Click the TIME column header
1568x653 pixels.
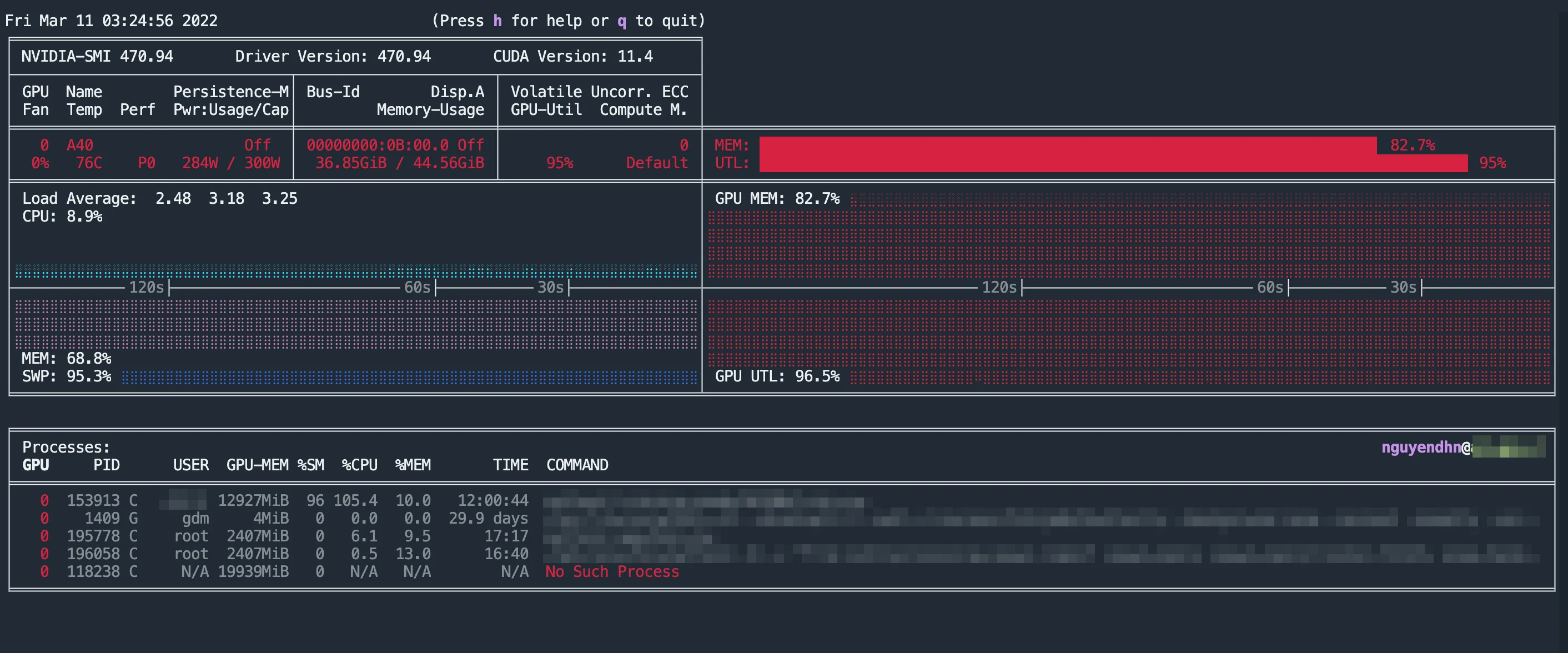510,465
